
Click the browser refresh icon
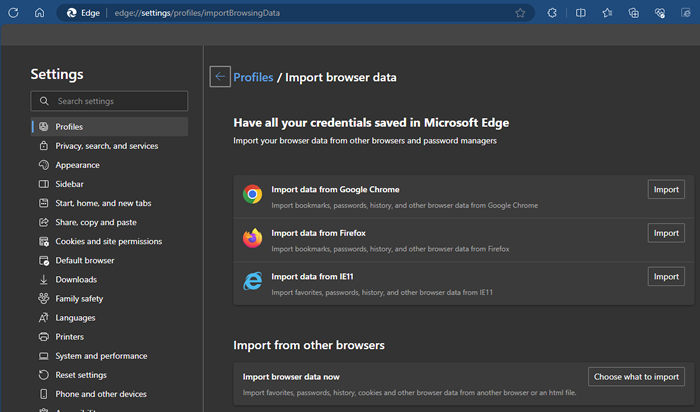click(x=13, y=13)
